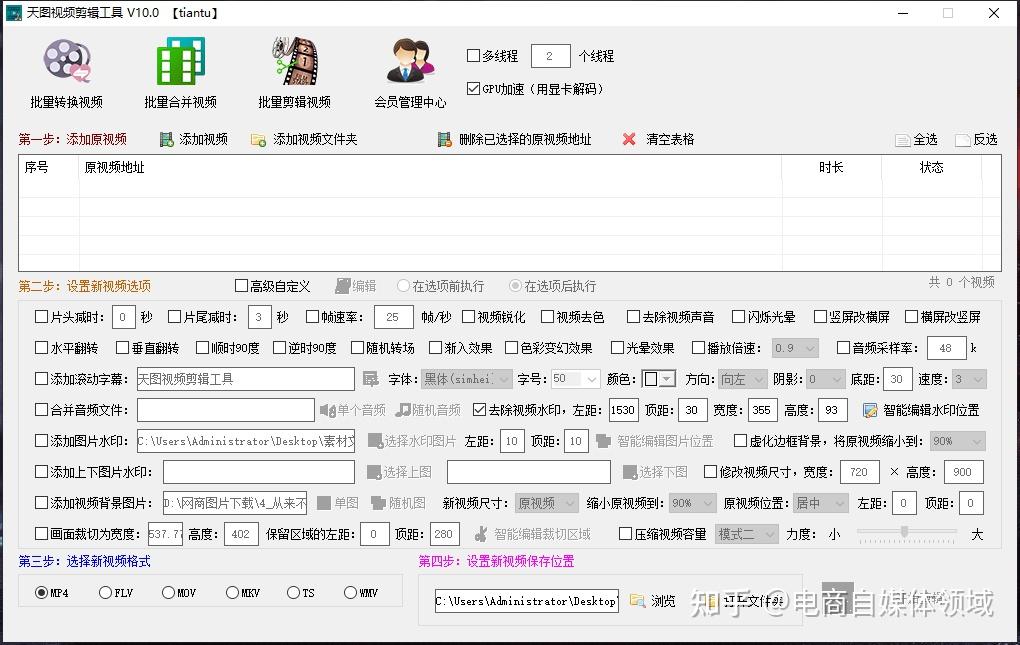The width and height of the screenshot is (1020, 645).
Task: Open the 缩小原视频到 90% dropdown
Action: tap(692, 503)
